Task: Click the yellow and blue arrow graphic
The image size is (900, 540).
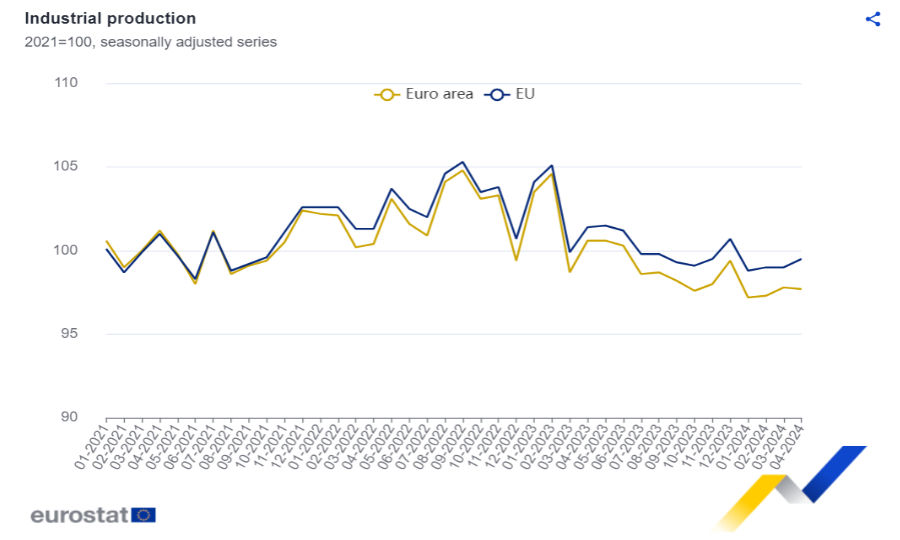Action: 790,487
